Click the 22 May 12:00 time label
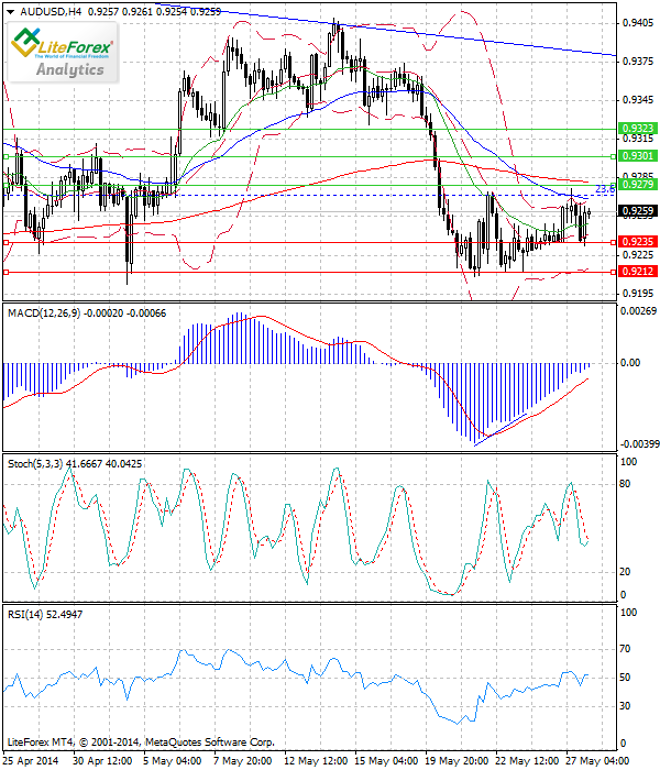Screen dimensions: 660x770 (527, 761)
